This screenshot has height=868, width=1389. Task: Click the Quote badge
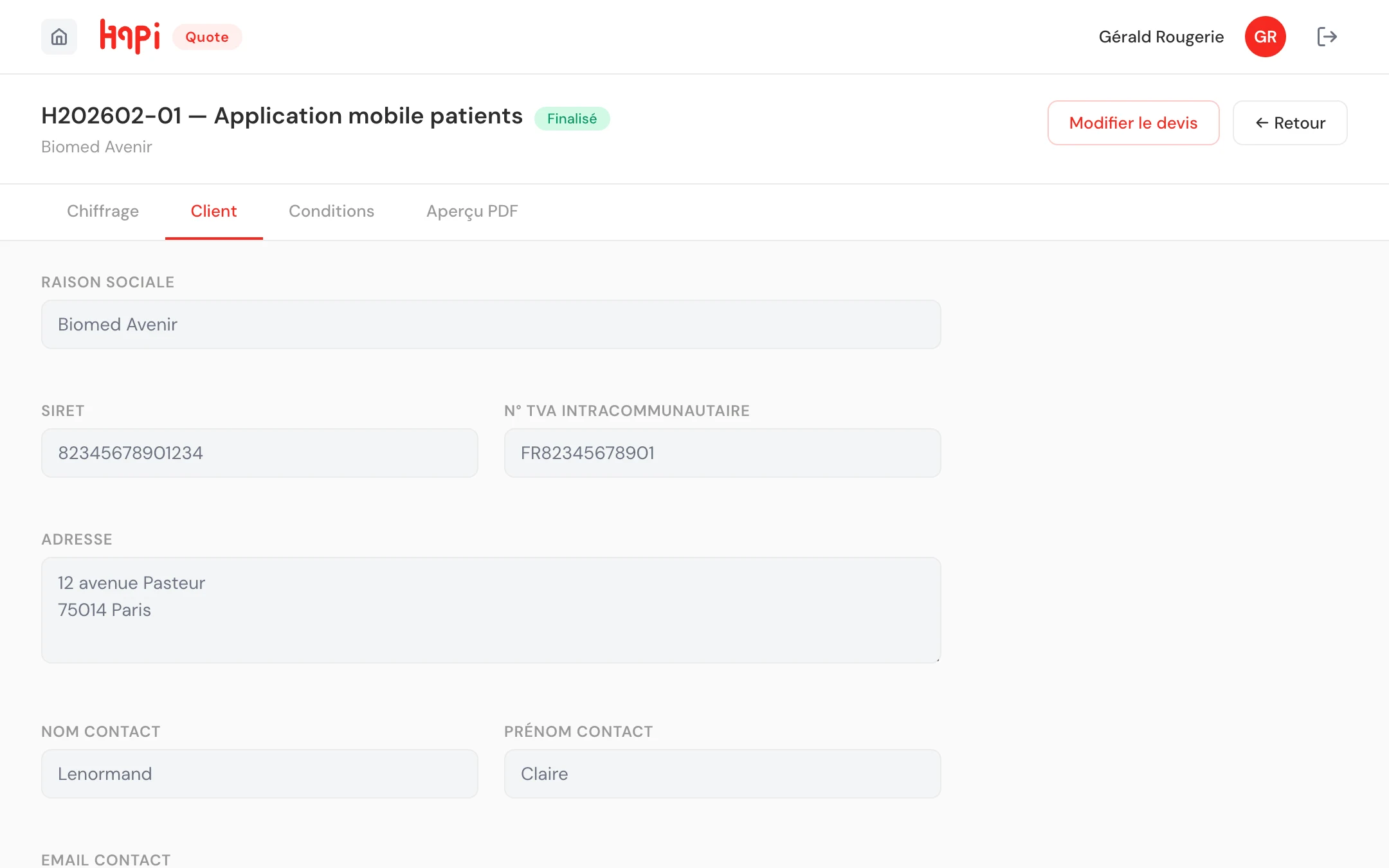(x=207, y=37)
